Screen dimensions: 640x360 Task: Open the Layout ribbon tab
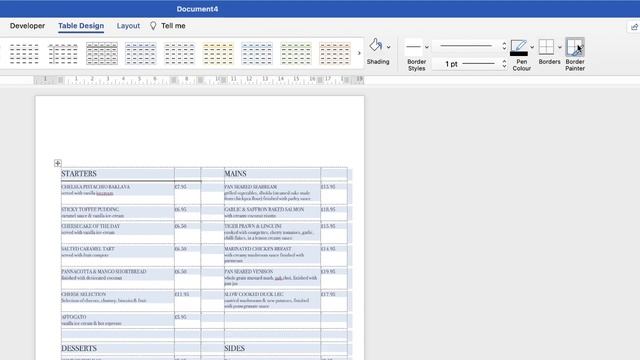(x=128, y=26)
